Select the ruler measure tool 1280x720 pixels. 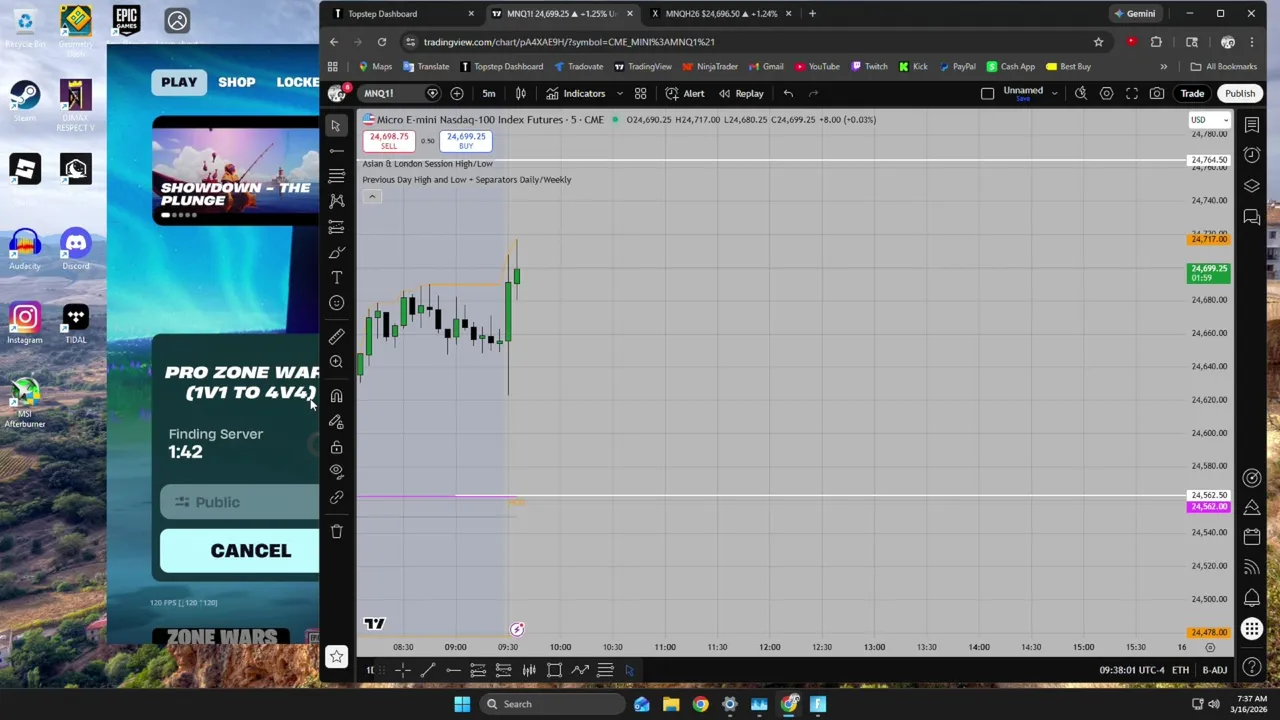coord(336,336)
